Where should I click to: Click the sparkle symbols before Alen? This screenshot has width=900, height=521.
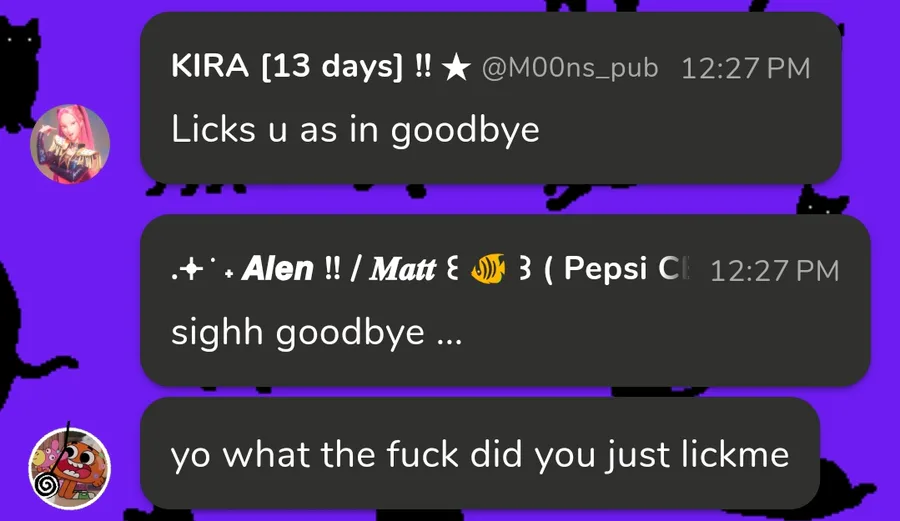coord(202,269)
